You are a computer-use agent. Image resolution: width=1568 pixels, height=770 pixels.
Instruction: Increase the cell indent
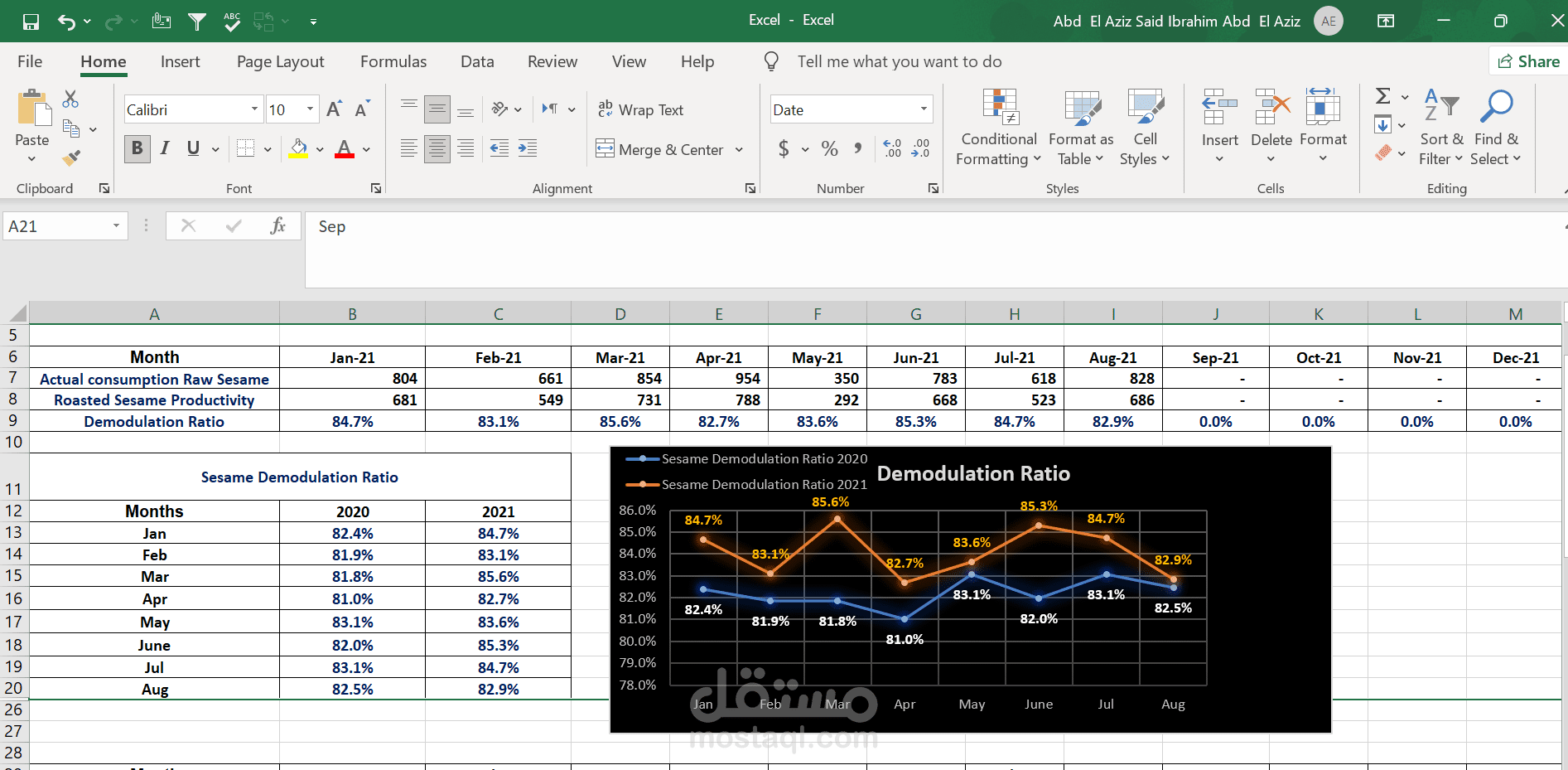528,148
